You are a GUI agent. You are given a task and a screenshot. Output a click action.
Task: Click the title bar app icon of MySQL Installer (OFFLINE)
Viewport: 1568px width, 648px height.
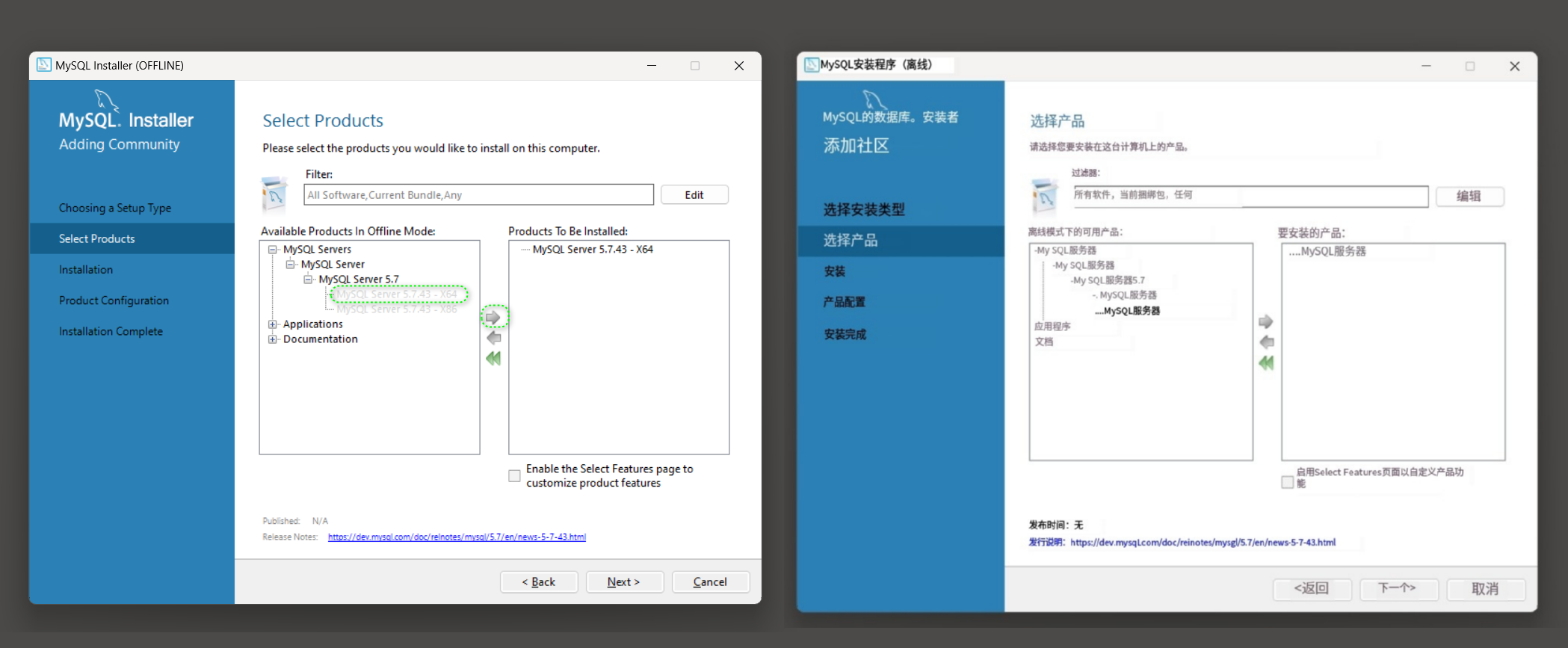pos(44,65)
